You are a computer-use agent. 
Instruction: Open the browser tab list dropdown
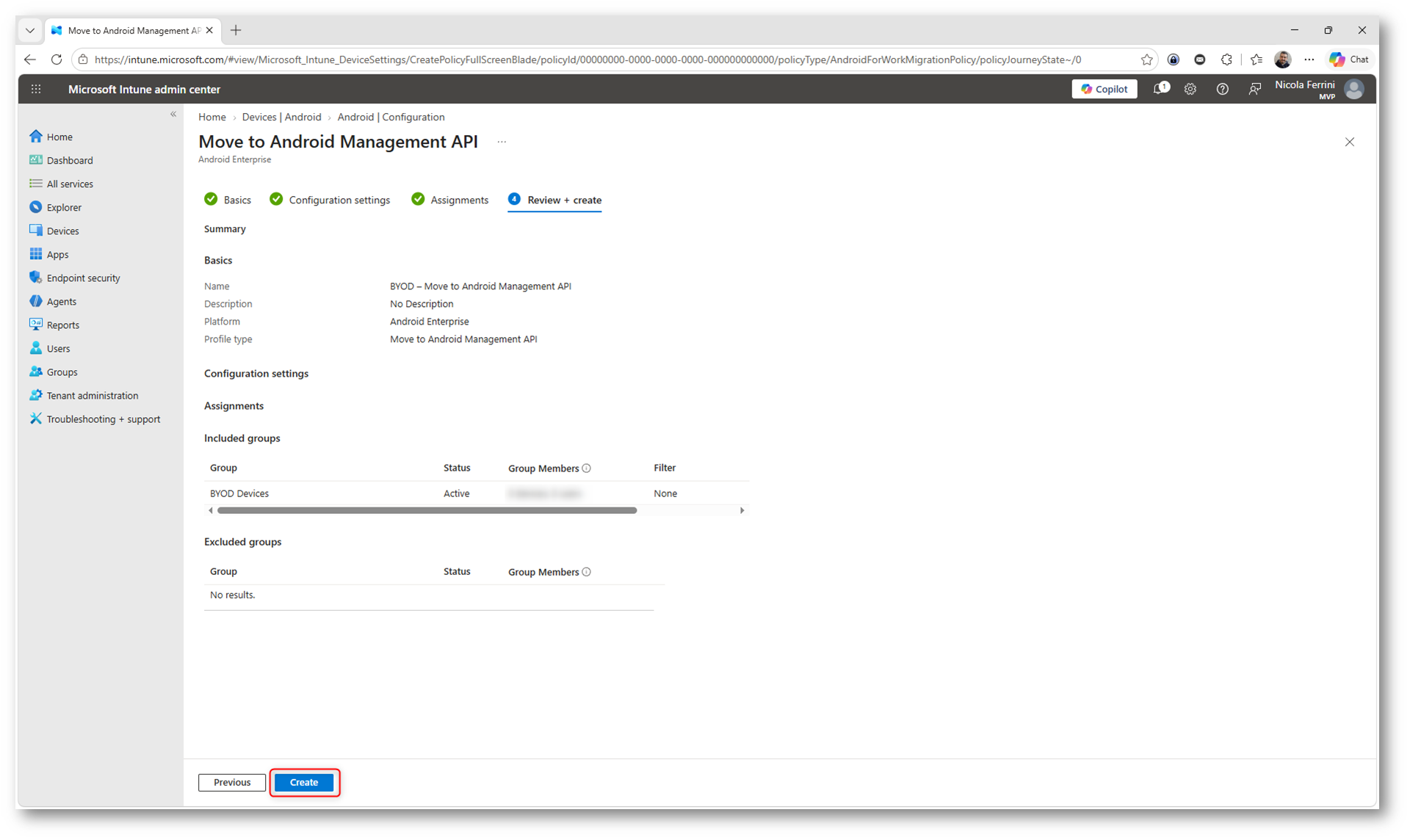click(x=30, y=30)
